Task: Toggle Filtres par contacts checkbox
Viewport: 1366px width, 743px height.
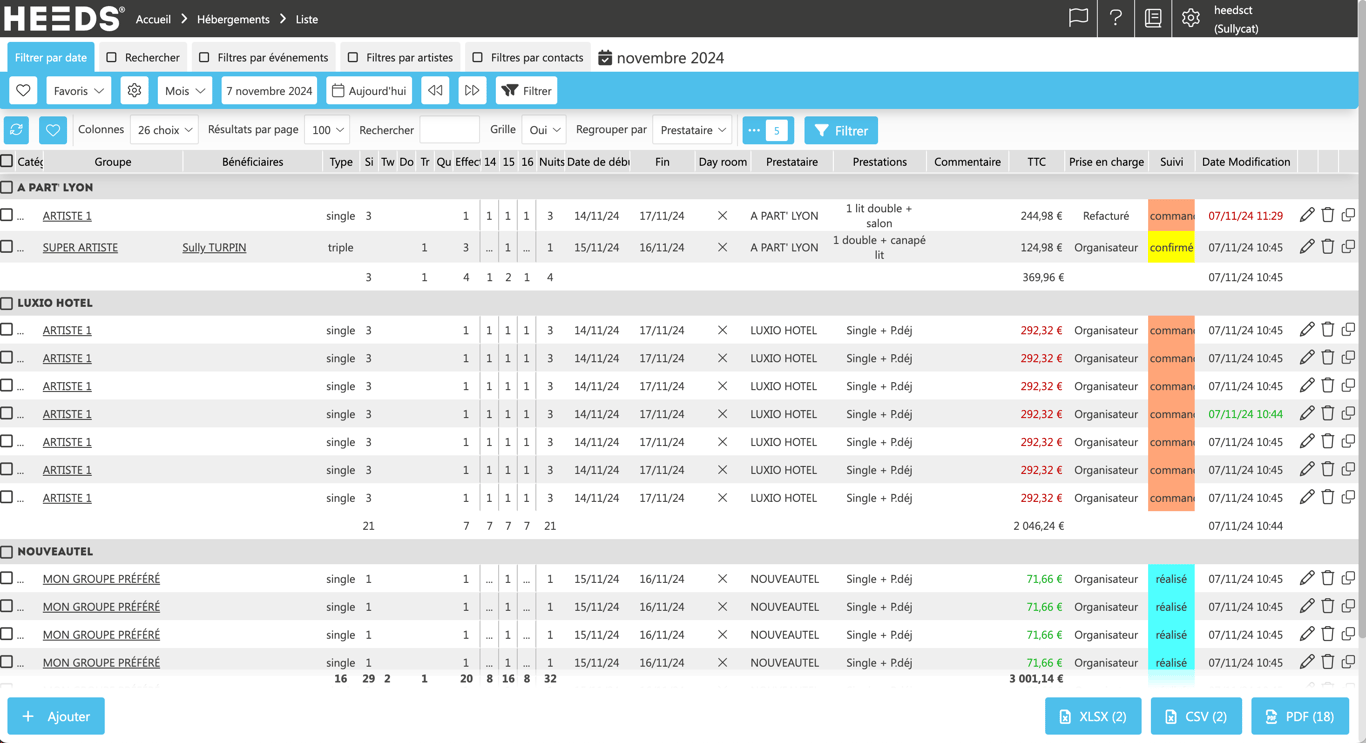Action: [x=478, y=57]
